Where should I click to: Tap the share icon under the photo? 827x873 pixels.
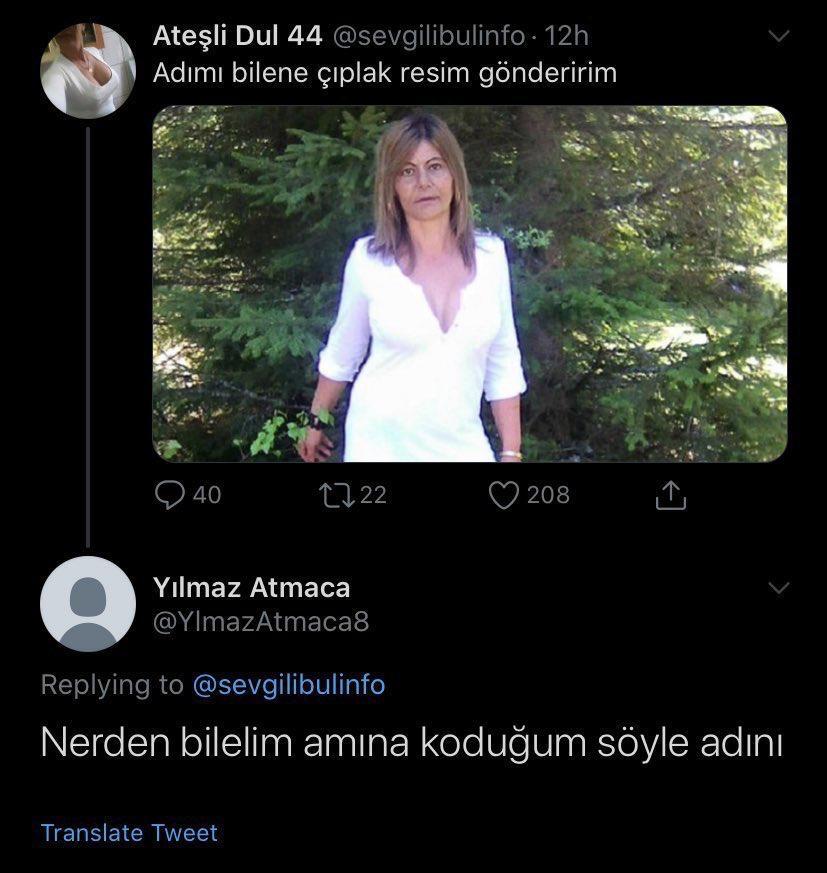pos(671,495)
